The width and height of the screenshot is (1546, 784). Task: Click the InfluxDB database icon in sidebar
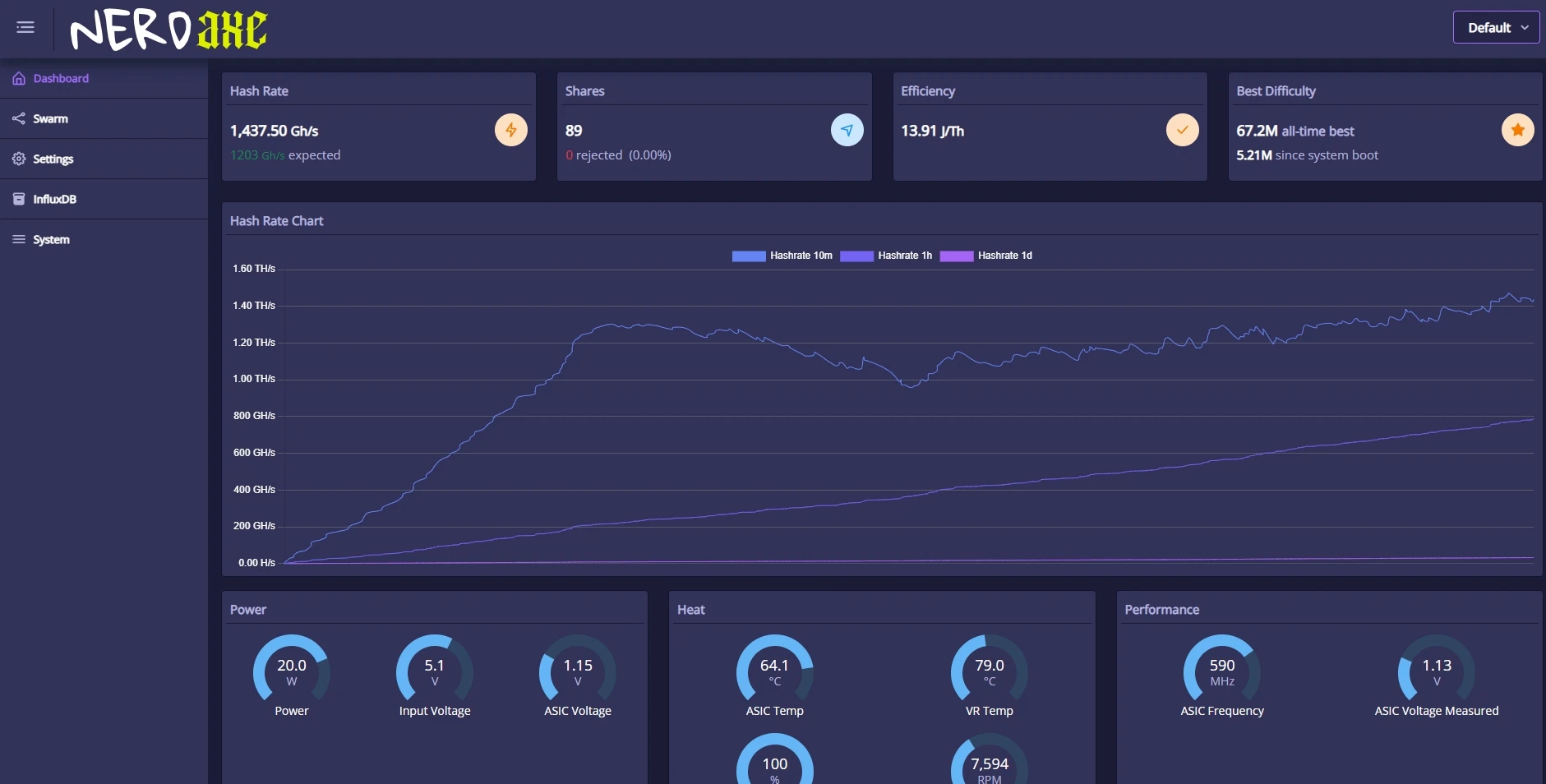(19, 199)
